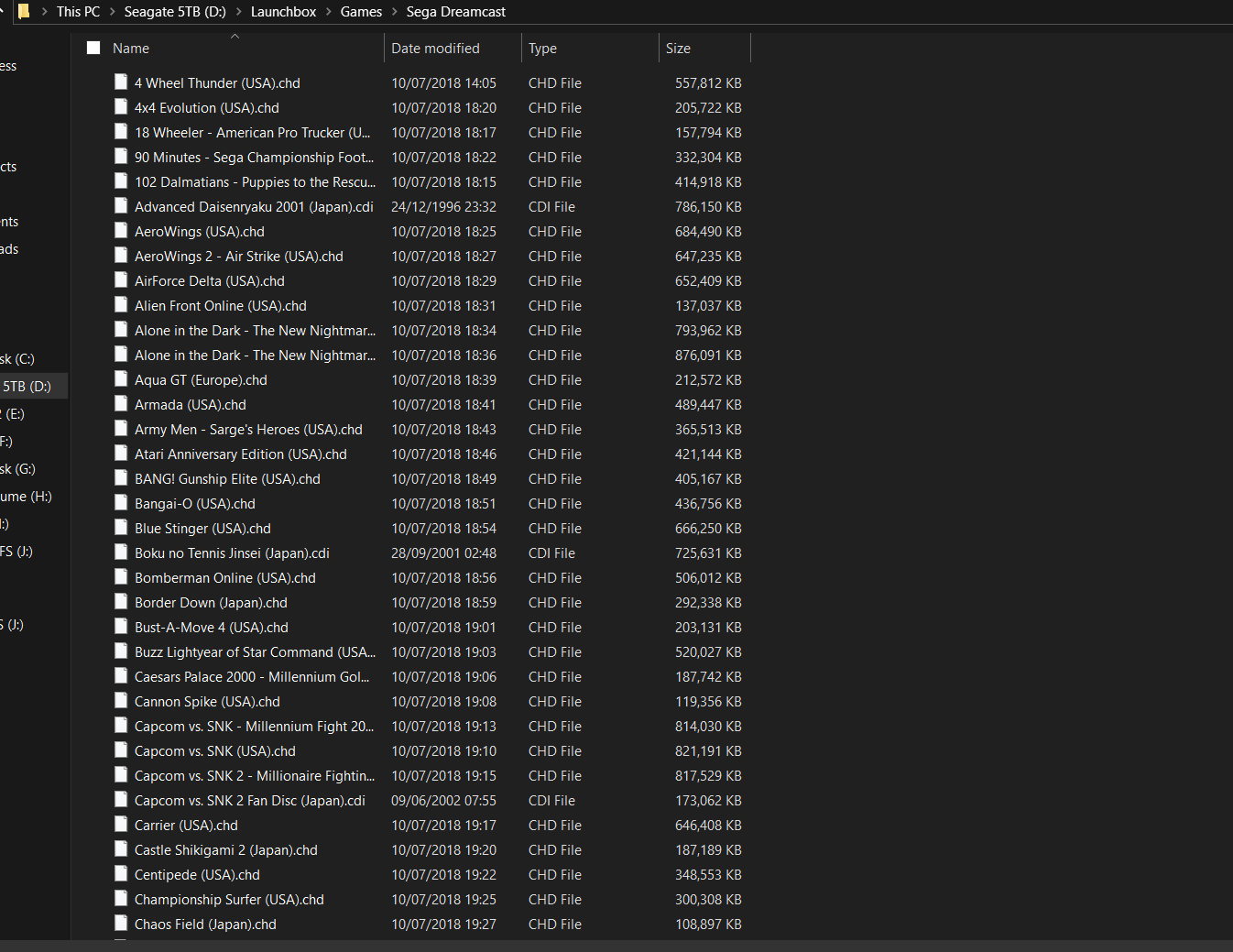Select Castle Shikigami 2 (Japan).chd file
Screen dimensions: 1233x952
(226, 850)
